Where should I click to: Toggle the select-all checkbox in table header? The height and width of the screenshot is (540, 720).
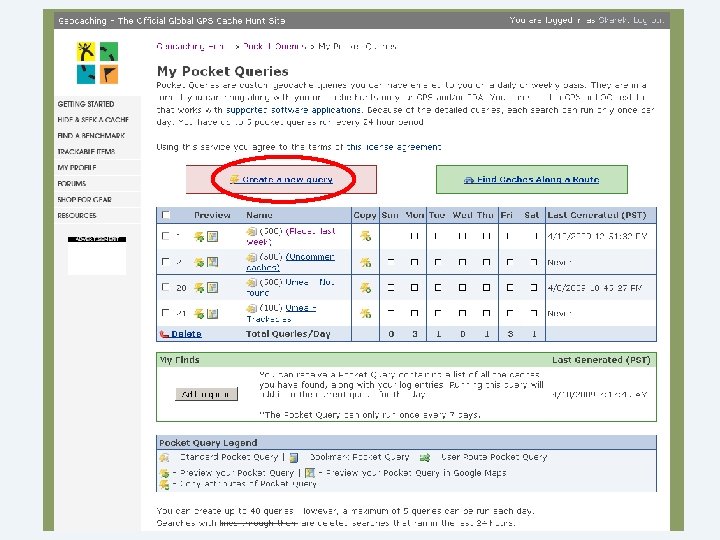coord(166,215)
